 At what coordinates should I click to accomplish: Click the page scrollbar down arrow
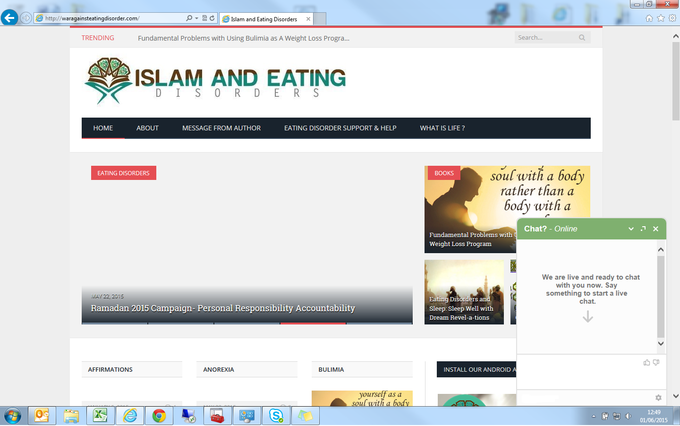click(676, 396)
